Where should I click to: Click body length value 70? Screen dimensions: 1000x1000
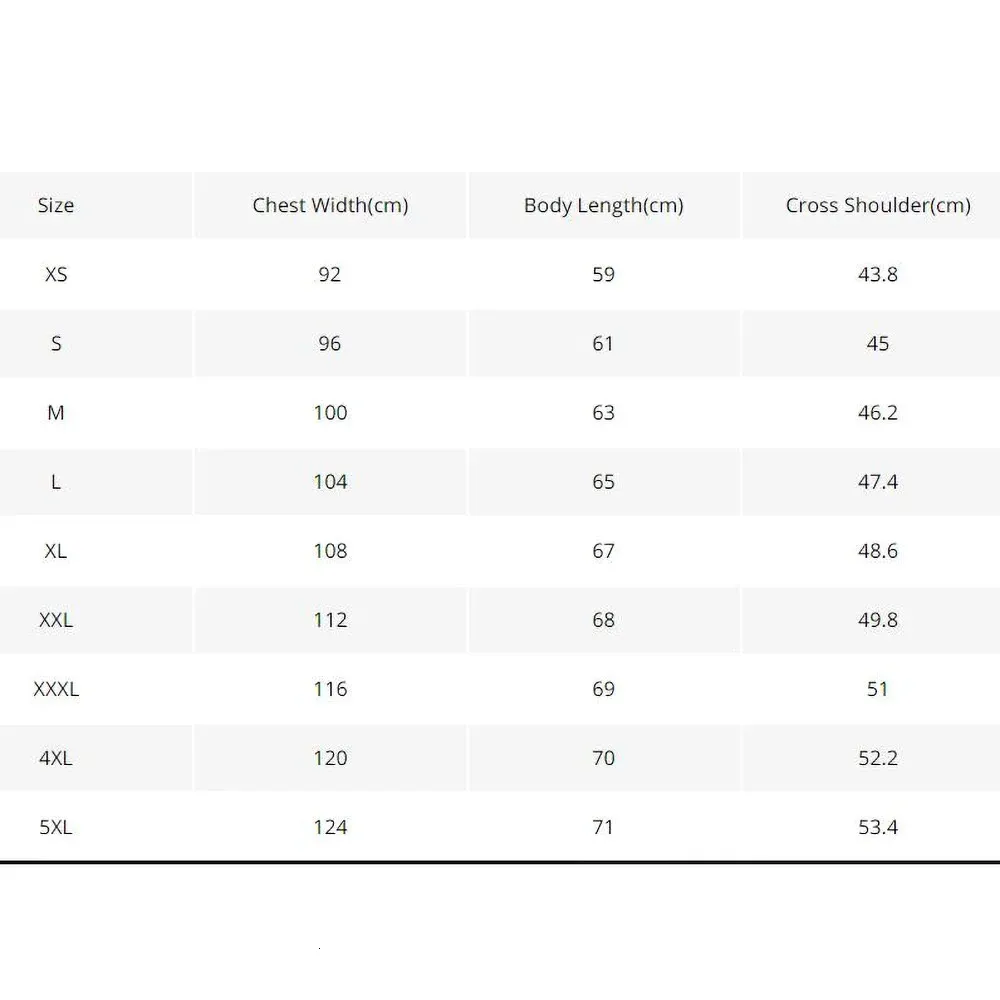pos(603,758)
